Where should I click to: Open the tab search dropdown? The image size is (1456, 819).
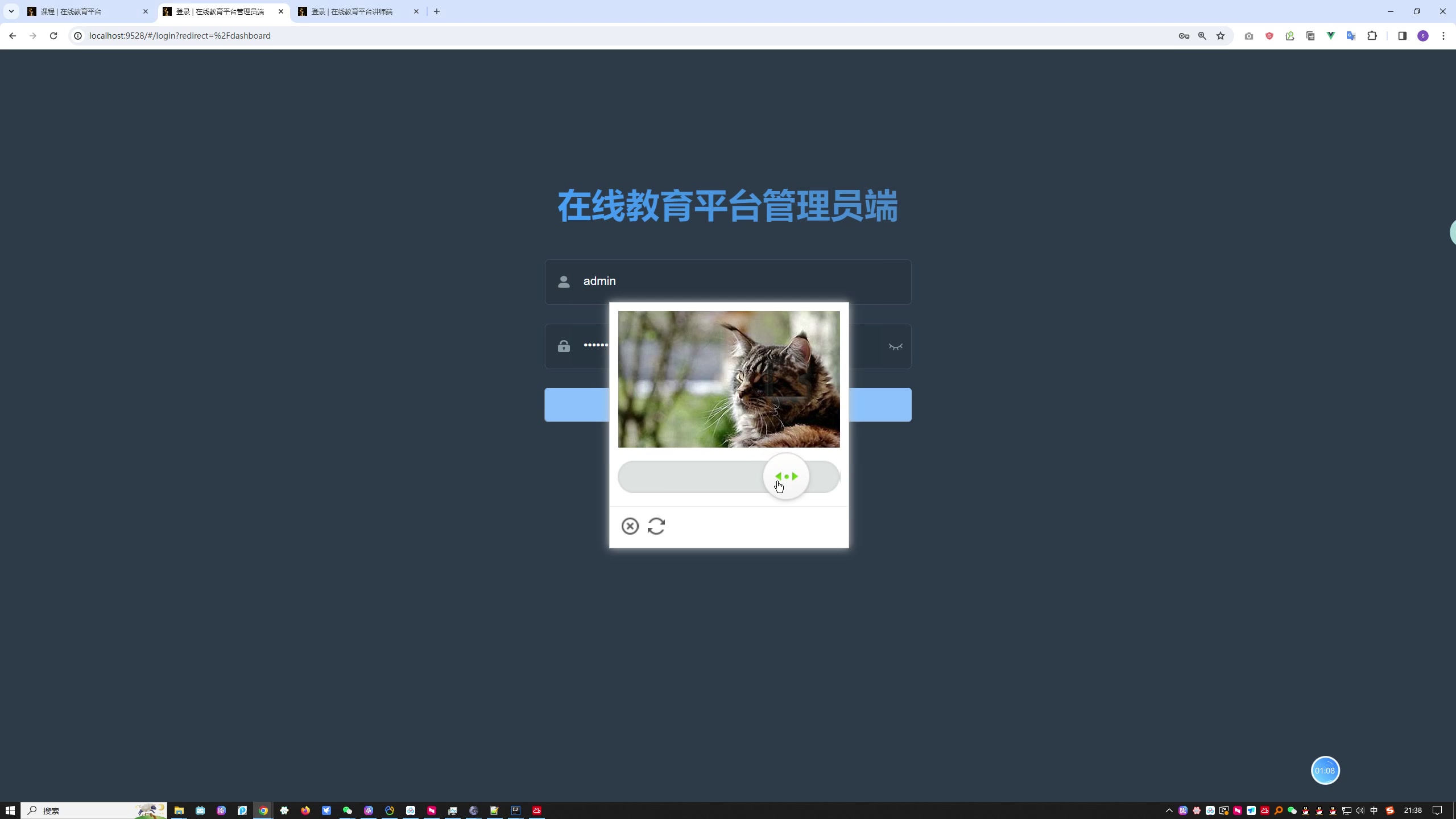tap(11, 11)
